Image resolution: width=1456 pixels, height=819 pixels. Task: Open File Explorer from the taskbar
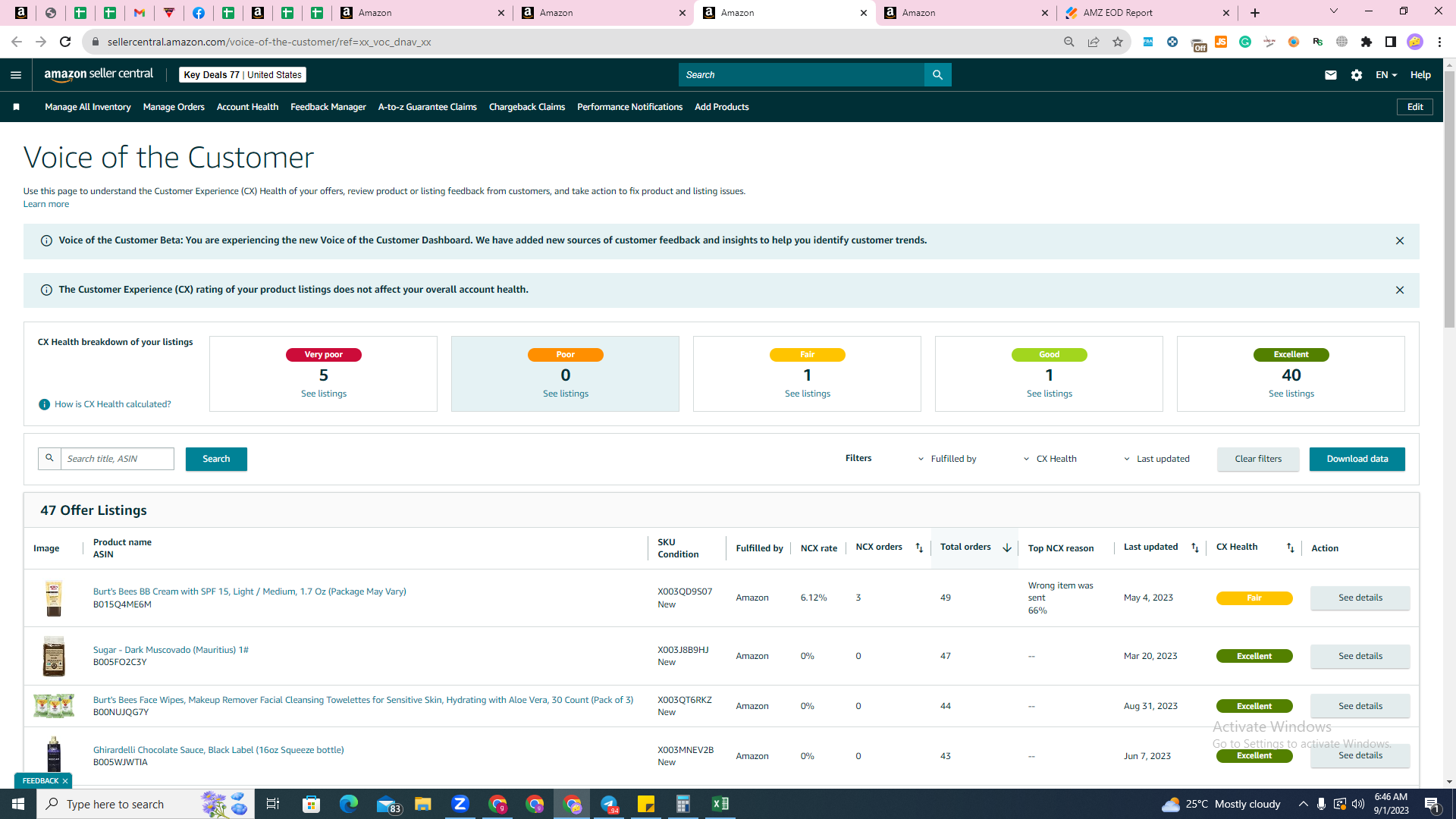tap(423, 804)
